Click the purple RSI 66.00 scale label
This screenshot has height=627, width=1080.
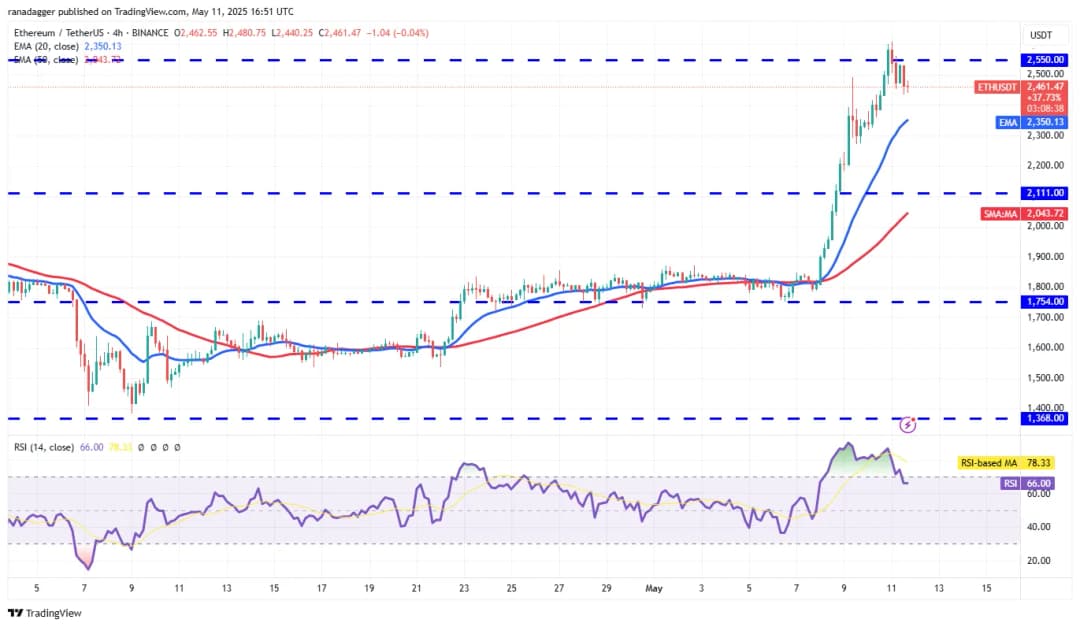pos(1010,483)
